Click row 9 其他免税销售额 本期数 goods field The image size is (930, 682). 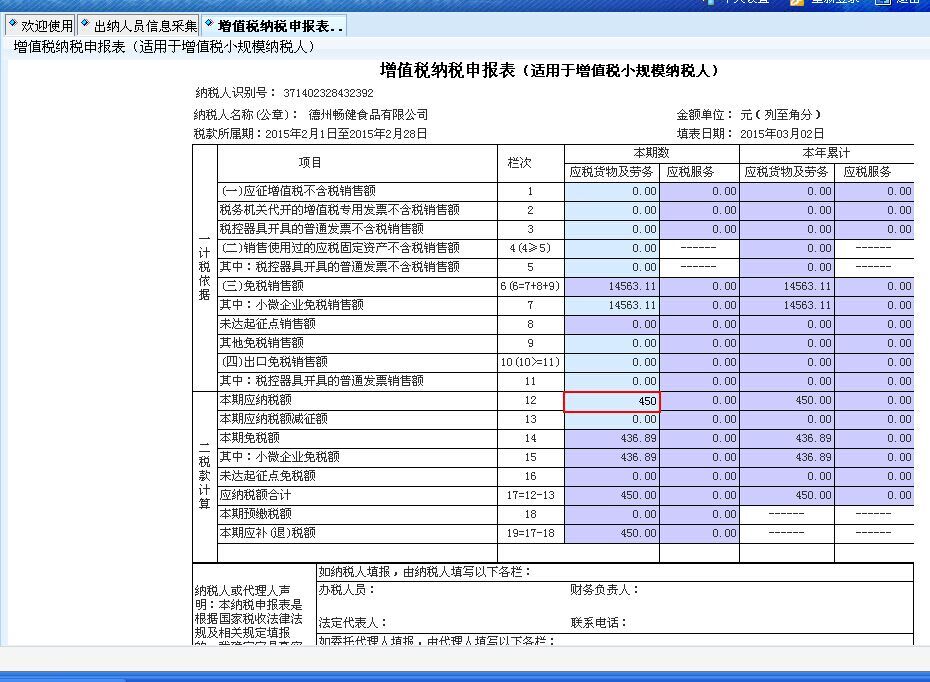611,343
